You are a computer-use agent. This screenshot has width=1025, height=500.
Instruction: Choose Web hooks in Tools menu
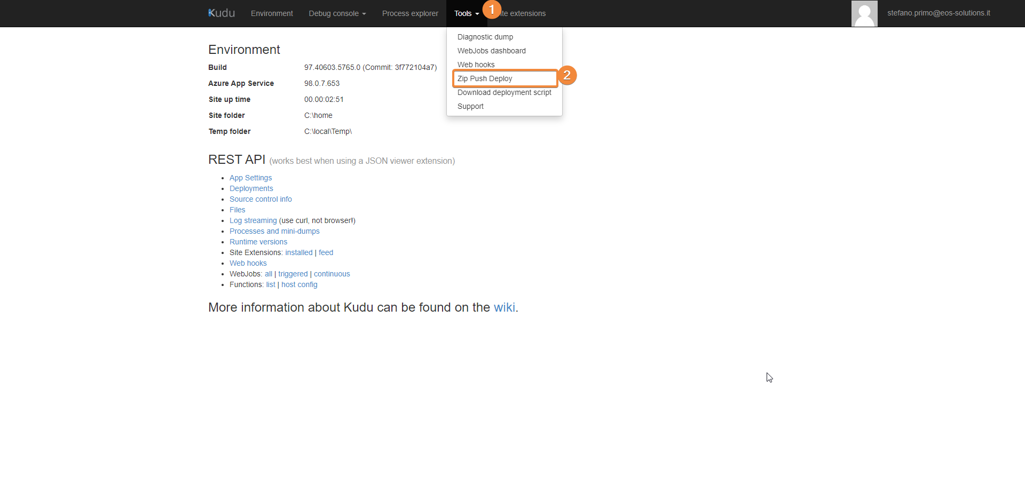pyautogui.click(x=476, y=65)
